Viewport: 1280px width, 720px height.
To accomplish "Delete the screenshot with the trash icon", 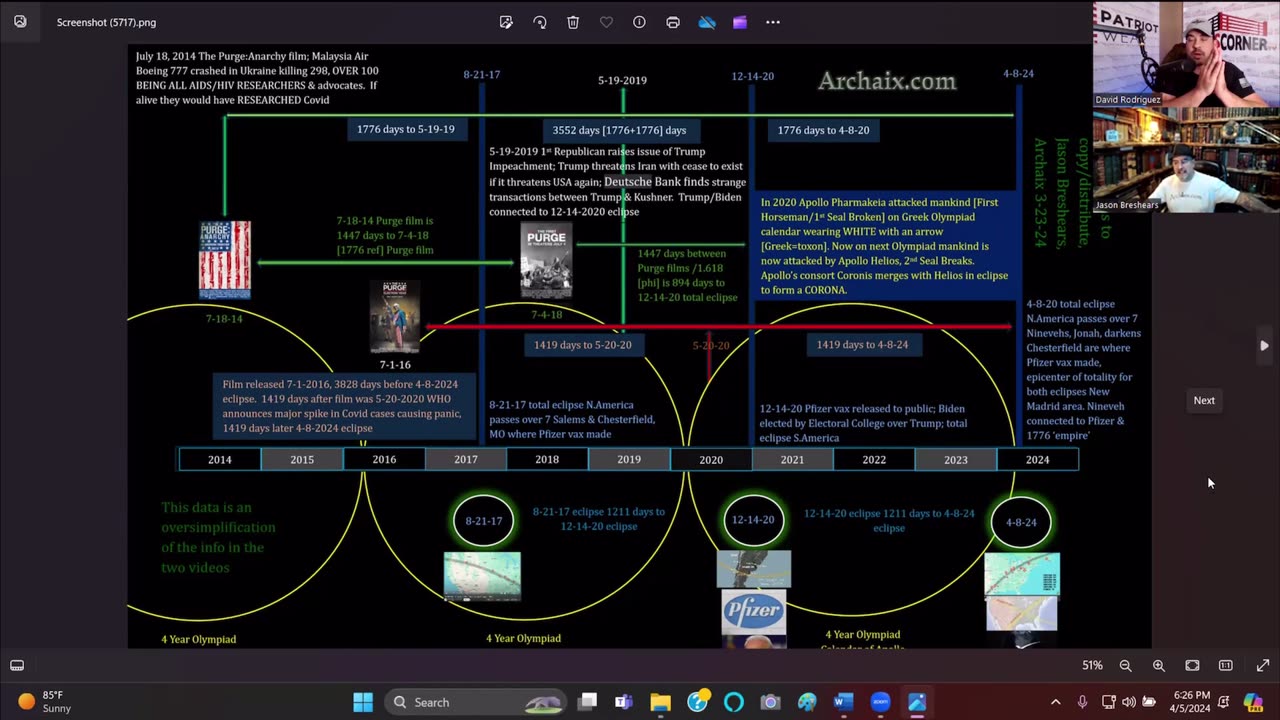I will [x=573, y=22].
